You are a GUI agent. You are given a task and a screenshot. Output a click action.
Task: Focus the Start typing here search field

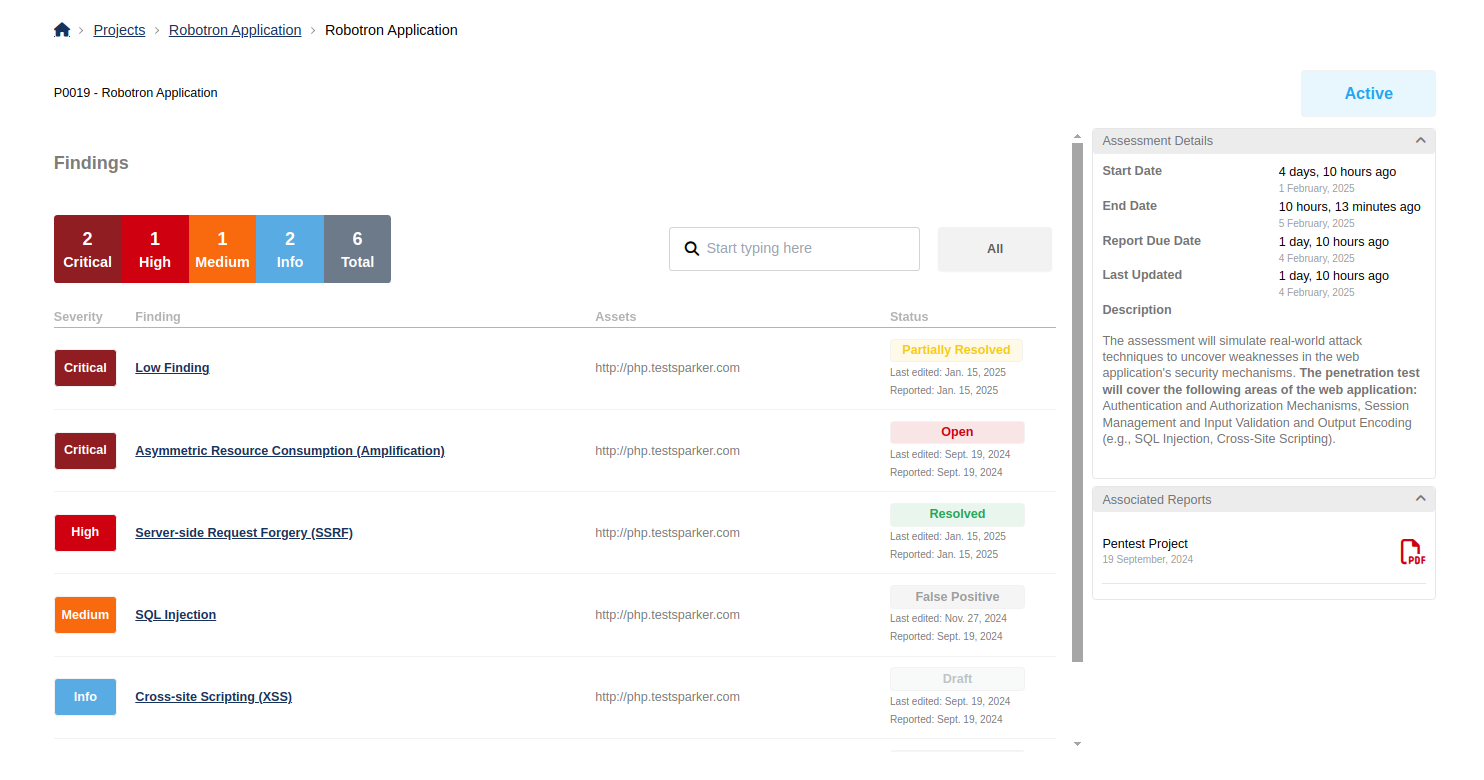click(x=794, y=249)
